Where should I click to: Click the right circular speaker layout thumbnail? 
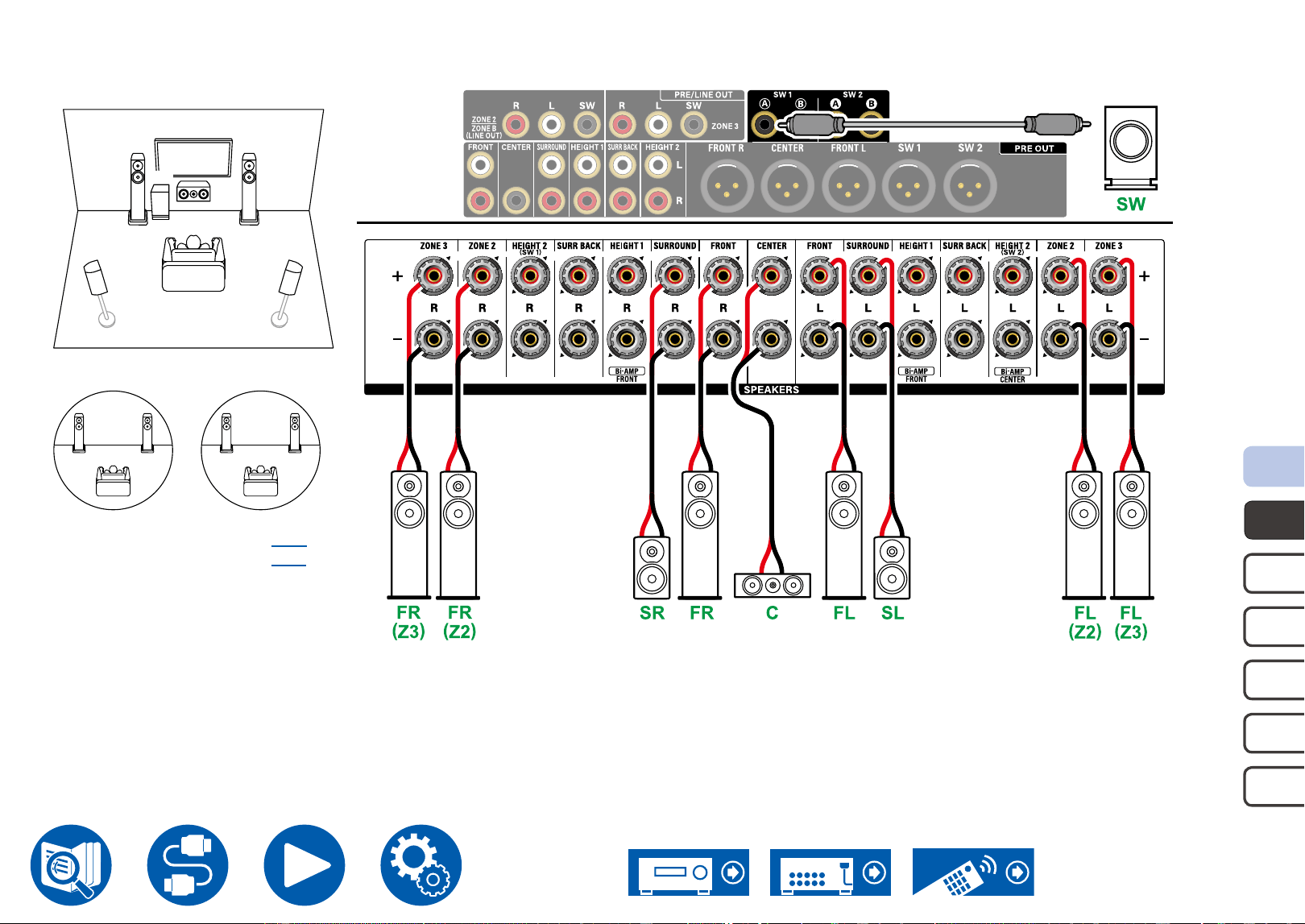261,450
